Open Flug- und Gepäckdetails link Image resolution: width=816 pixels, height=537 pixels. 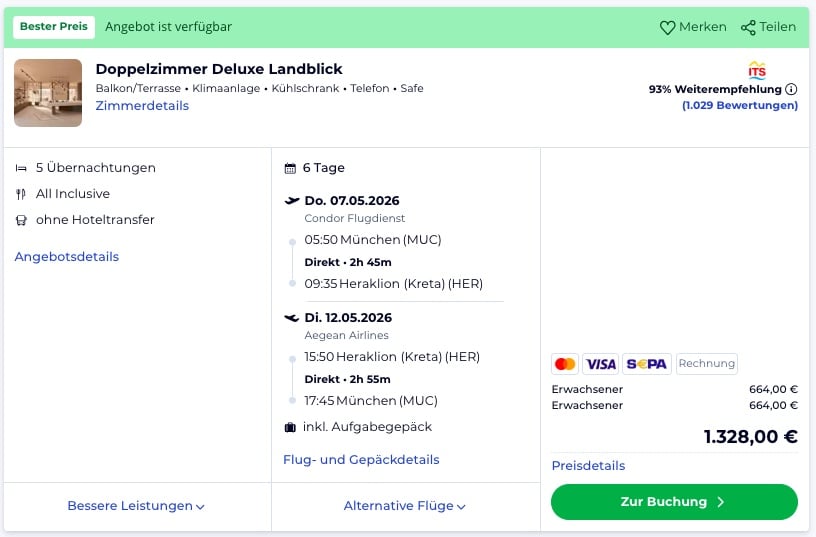[361, 460]
